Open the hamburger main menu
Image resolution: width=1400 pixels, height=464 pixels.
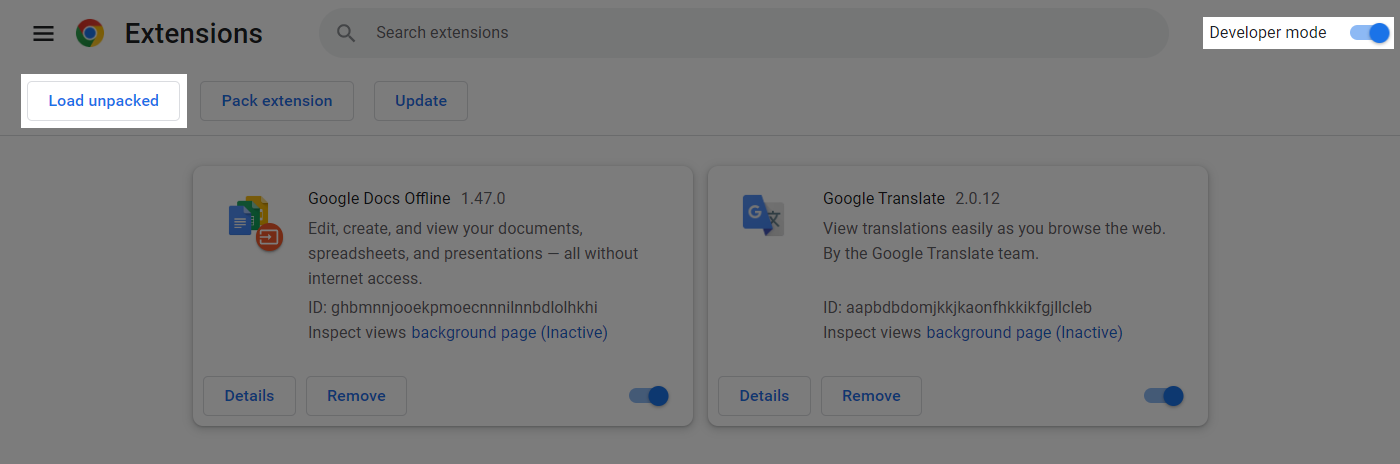click(x=43, y=33)
